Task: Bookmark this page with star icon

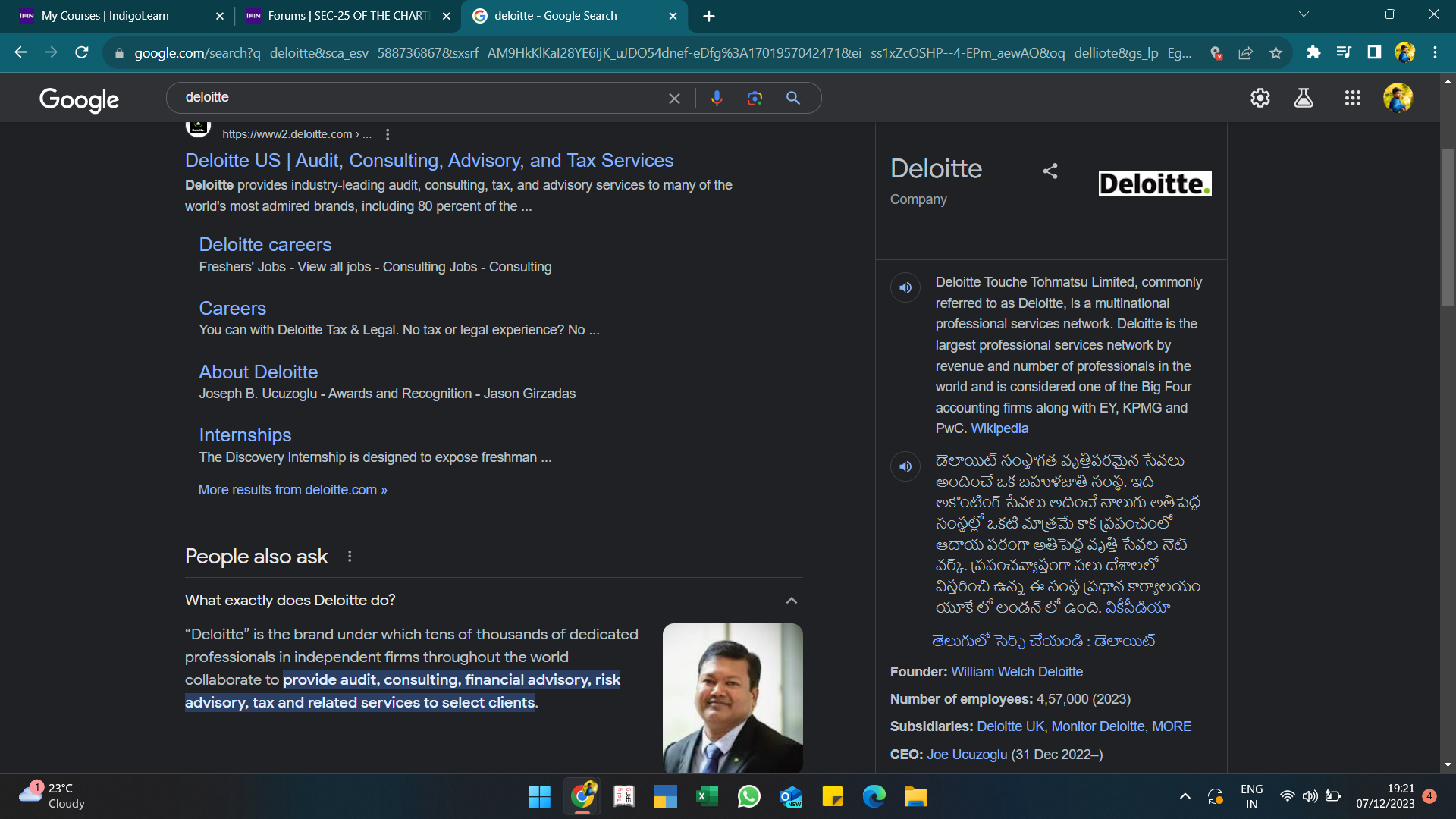Action: click(1276, 52)
